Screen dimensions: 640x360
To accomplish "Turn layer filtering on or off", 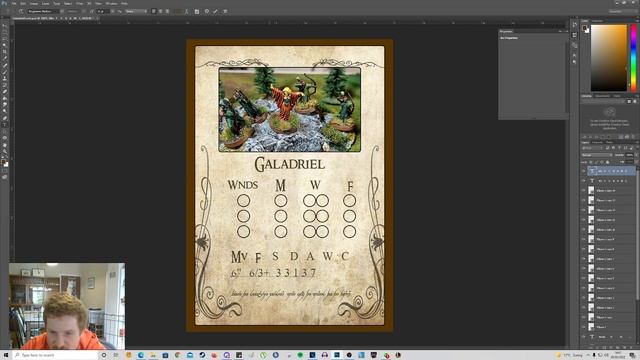I will (x=638, y=148).
